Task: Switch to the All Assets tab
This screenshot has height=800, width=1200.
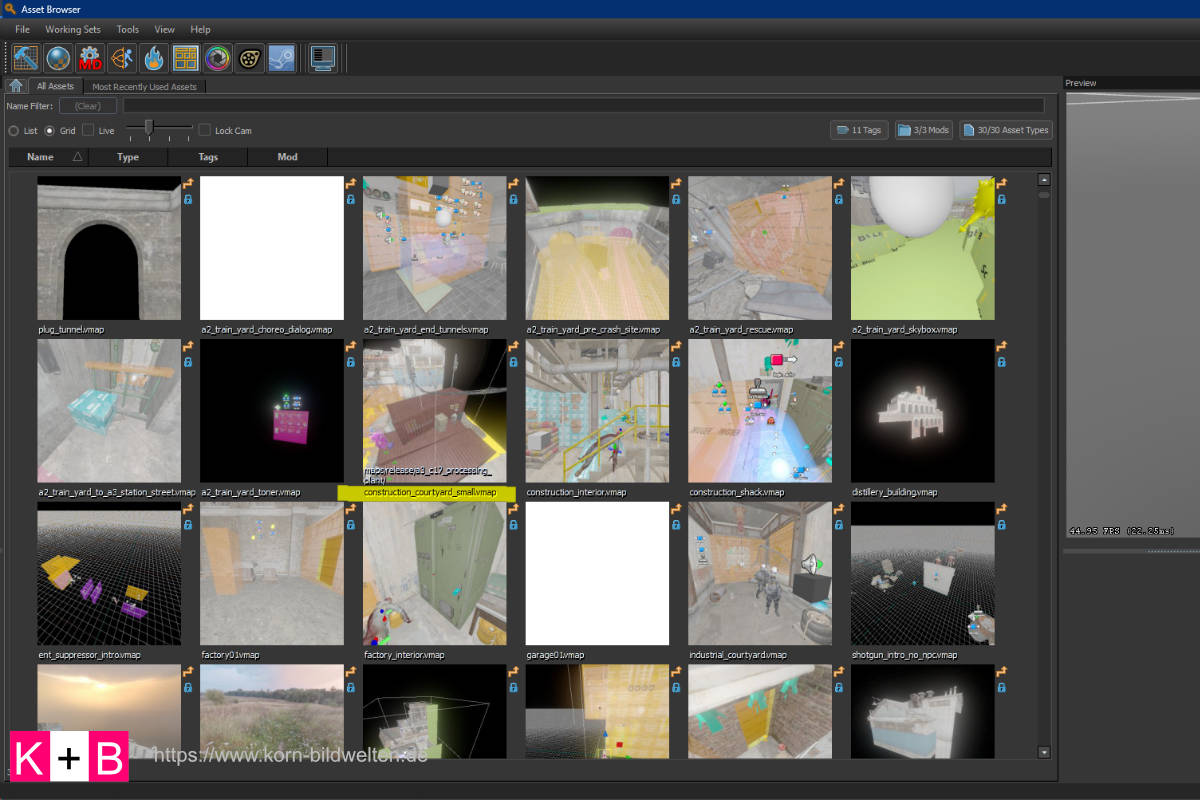Action: tap(55, 86)
